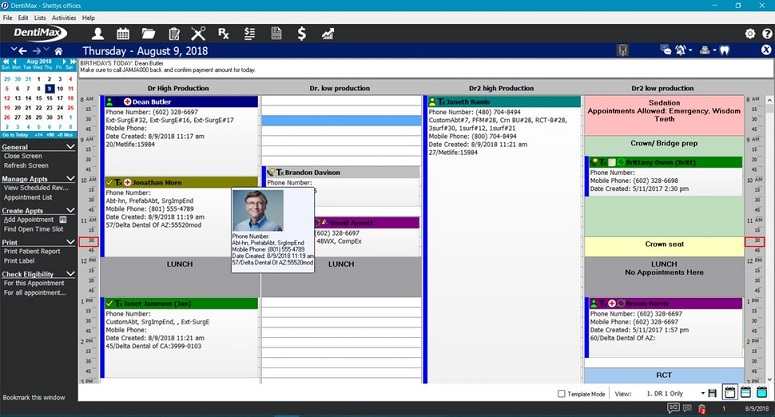This screenshot has height=417, width=775.
Task: Open the dollar sign payments icon
Action: [x=301, y=34]
